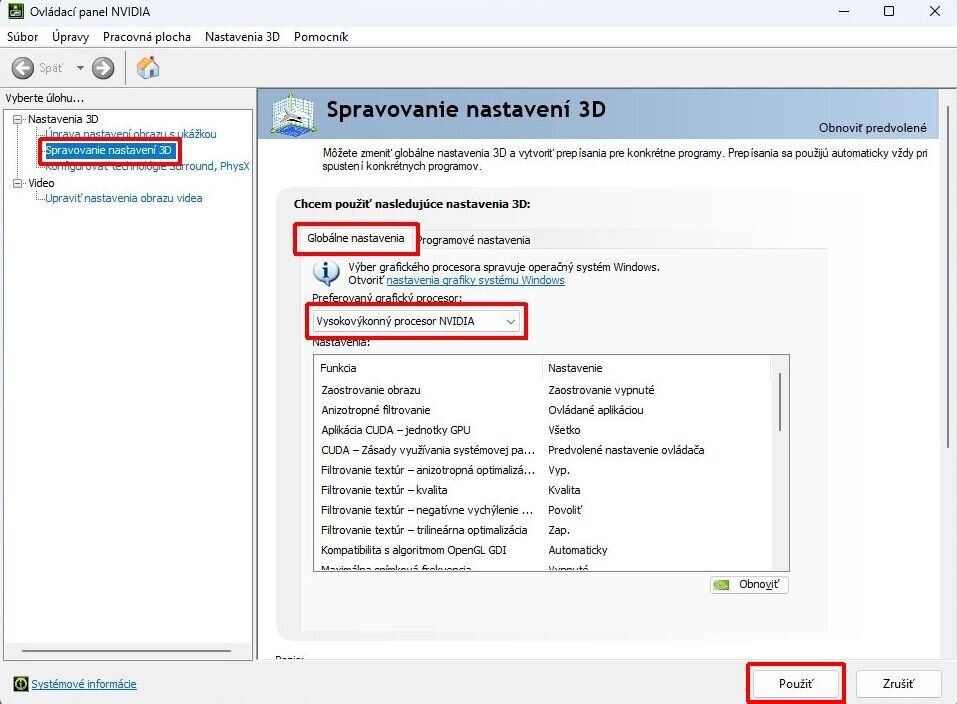
Task: Open the Preferovaný grafický procesor dropdown
Action: (416, 321)
